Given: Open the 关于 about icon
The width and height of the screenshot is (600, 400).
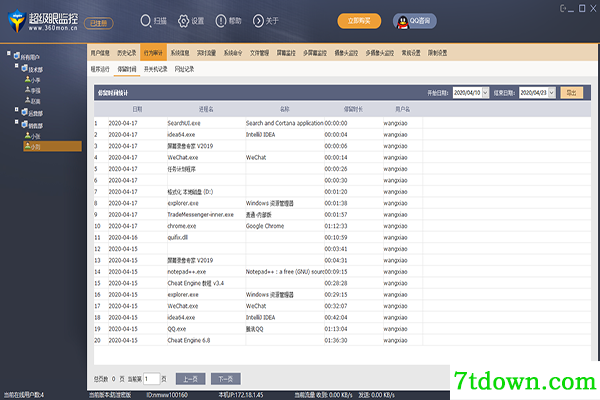Looking at the screenshot, I should 258,21.
